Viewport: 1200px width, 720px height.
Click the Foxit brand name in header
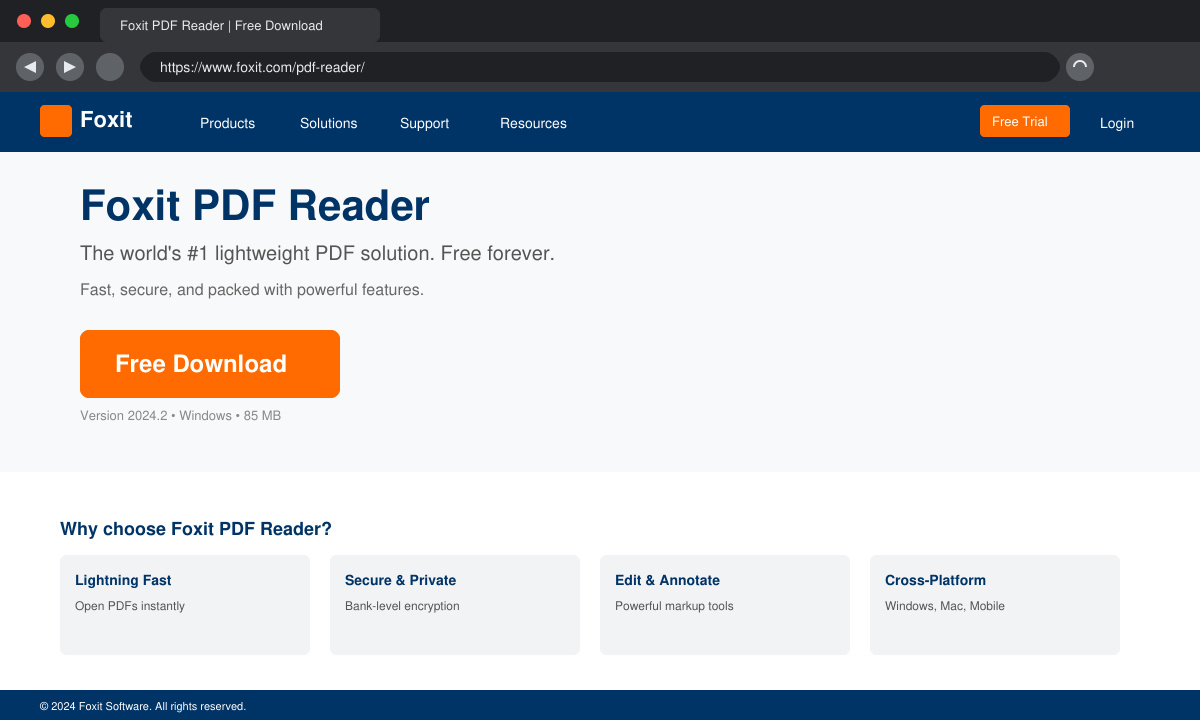coord(106,120)
